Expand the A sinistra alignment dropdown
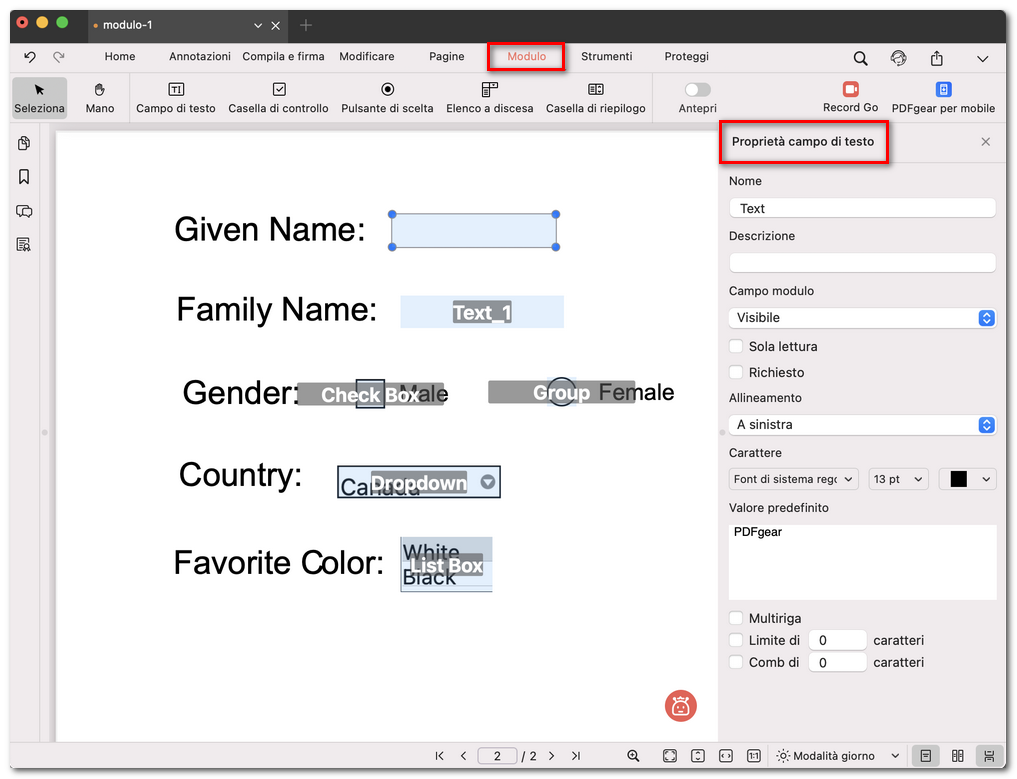 [862, 425]
